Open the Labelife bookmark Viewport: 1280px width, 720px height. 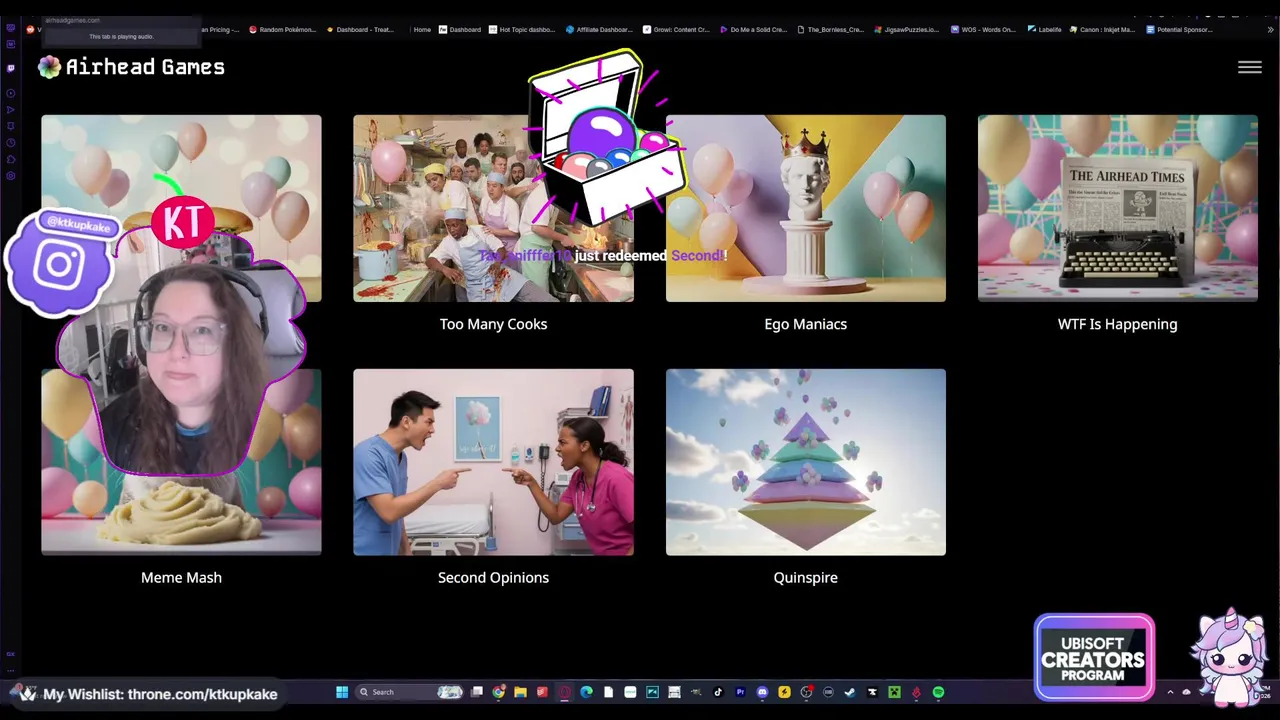tap(1044, 30)
